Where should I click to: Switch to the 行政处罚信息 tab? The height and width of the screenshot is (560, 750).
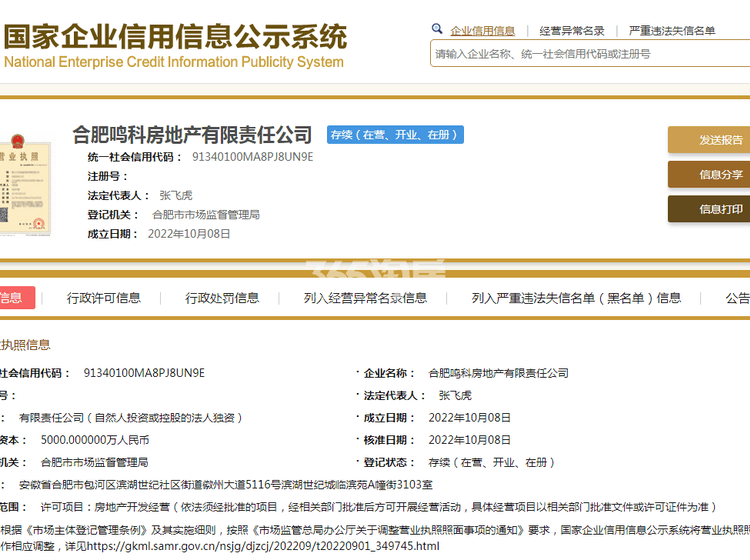click(222, 298)
